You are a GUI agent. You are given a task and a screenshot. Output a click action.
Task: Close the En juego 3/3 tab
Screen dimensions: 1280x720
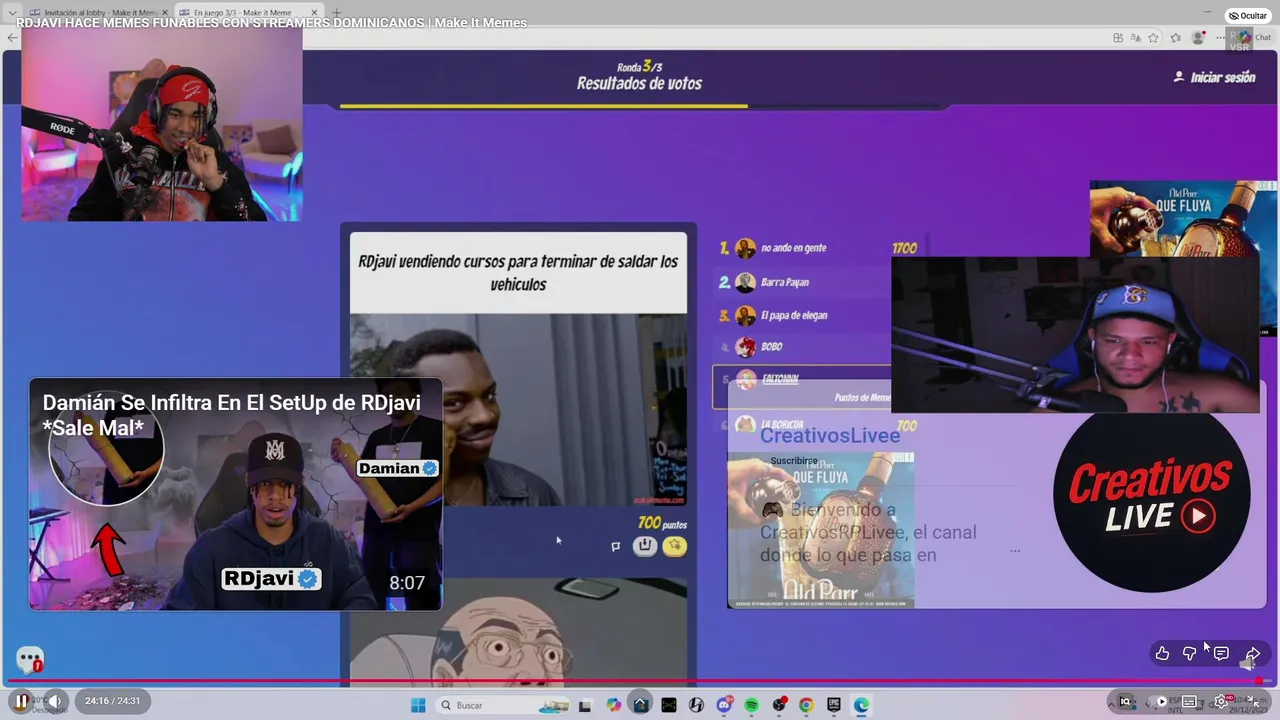coord(314,13)
